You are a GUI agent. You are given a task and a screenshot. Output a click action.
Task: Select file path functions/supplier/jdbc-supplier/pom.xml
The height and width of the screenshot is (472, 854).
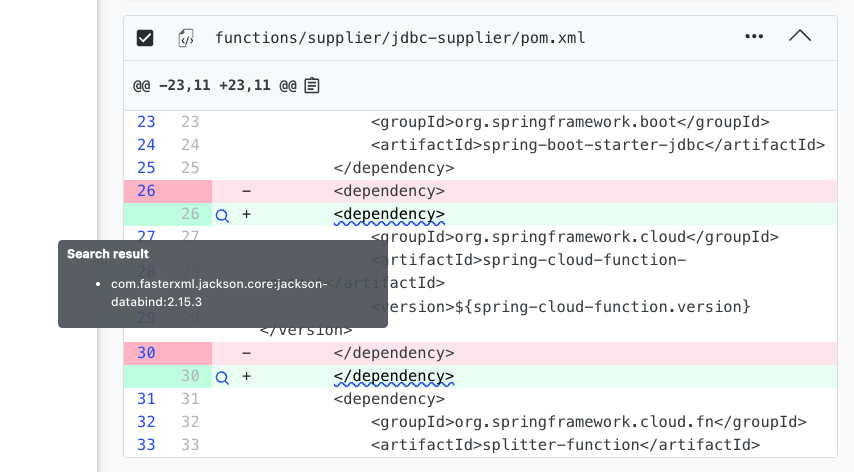coord(400,38)
